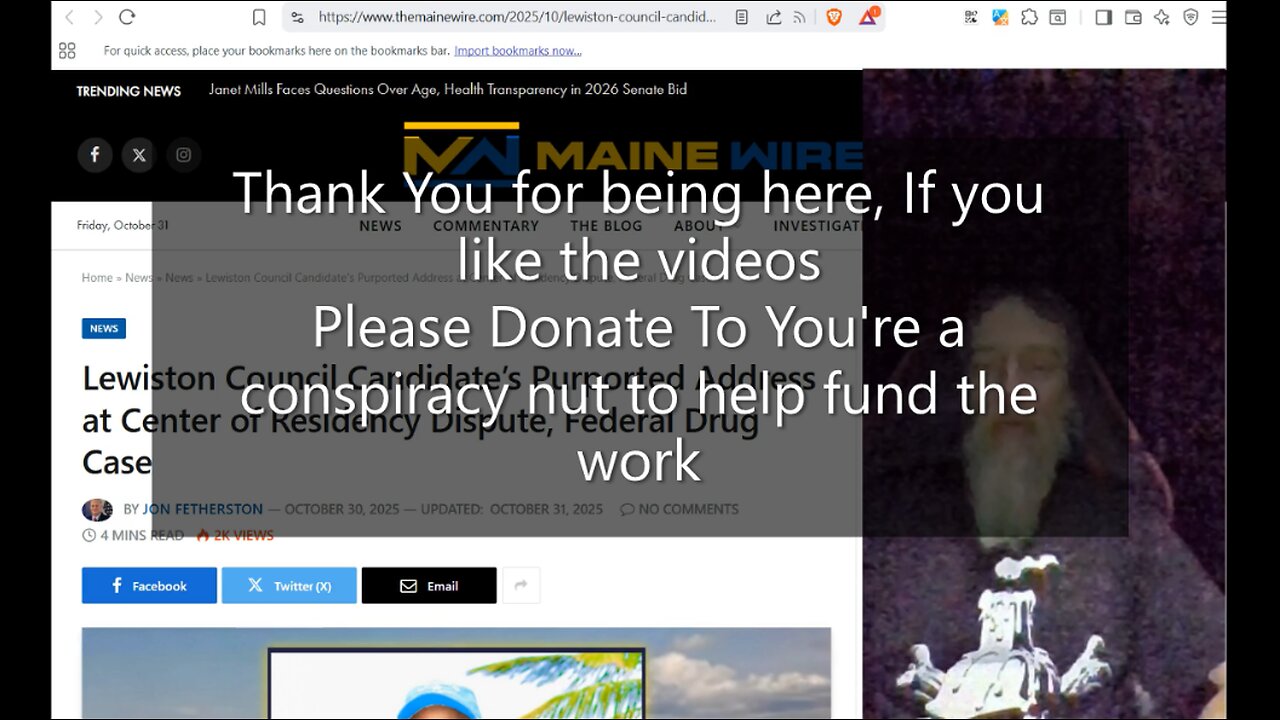Open author Jon Fetherston's page link
Image resolution: width=1280 pixels, height=720 pixels.
202,509
